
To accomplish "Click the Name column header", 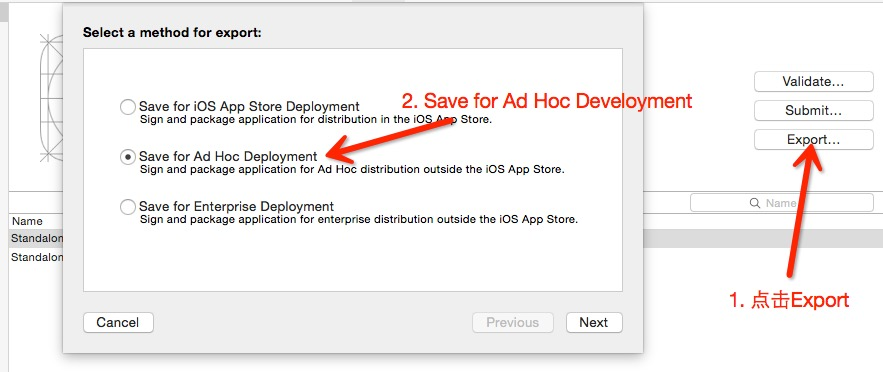I will pos(27,221).
